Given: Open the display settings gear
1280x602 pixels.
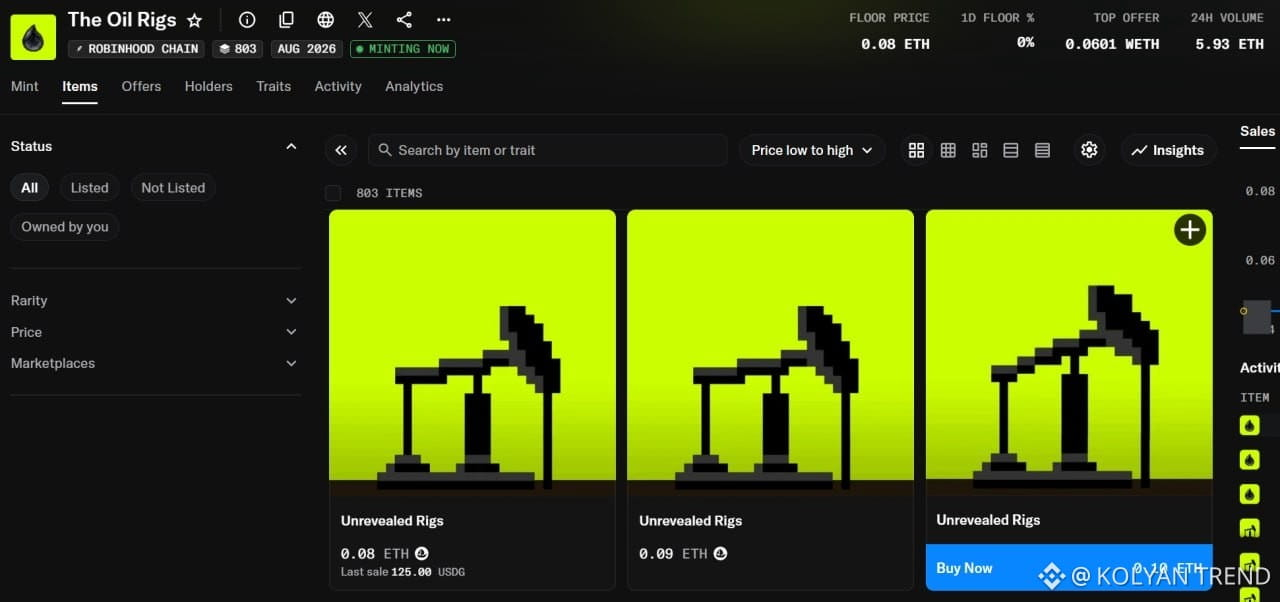Looking at the screenshot, I should [x=1089, y=150].
